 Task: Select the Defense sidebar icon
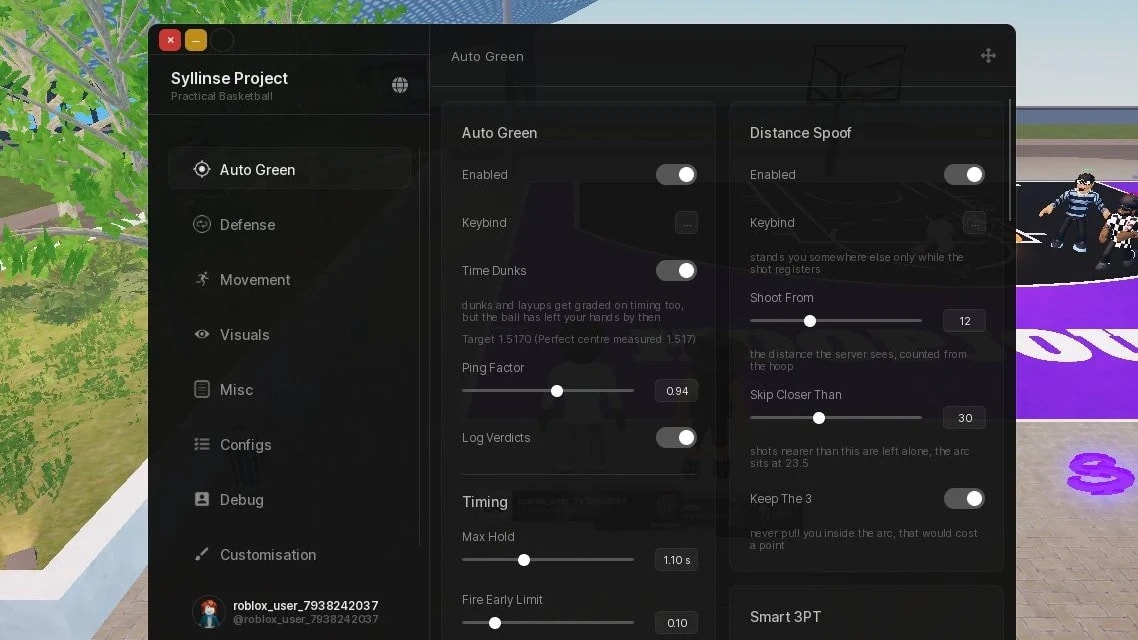[x=202, y=224]
